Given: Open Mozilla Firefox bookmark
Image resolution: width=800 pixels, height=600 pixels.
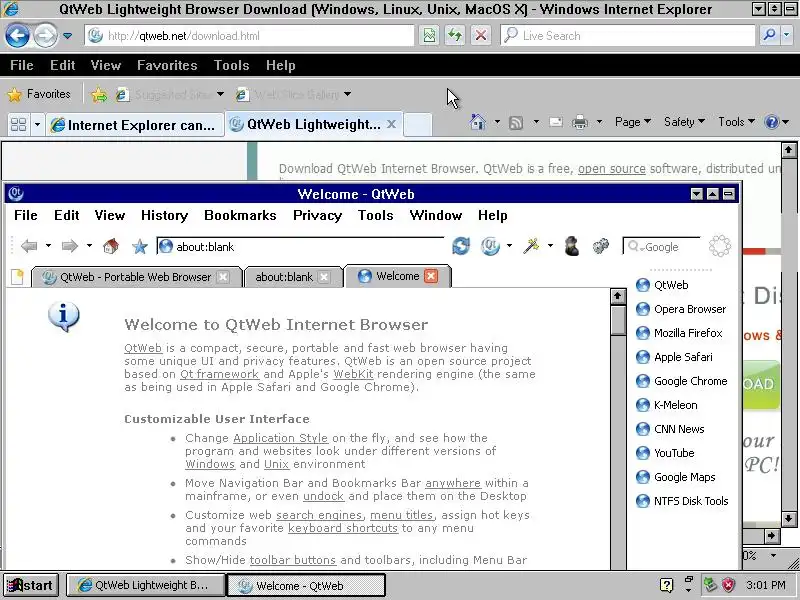Looking at the screenshot, I should [679, 333].
